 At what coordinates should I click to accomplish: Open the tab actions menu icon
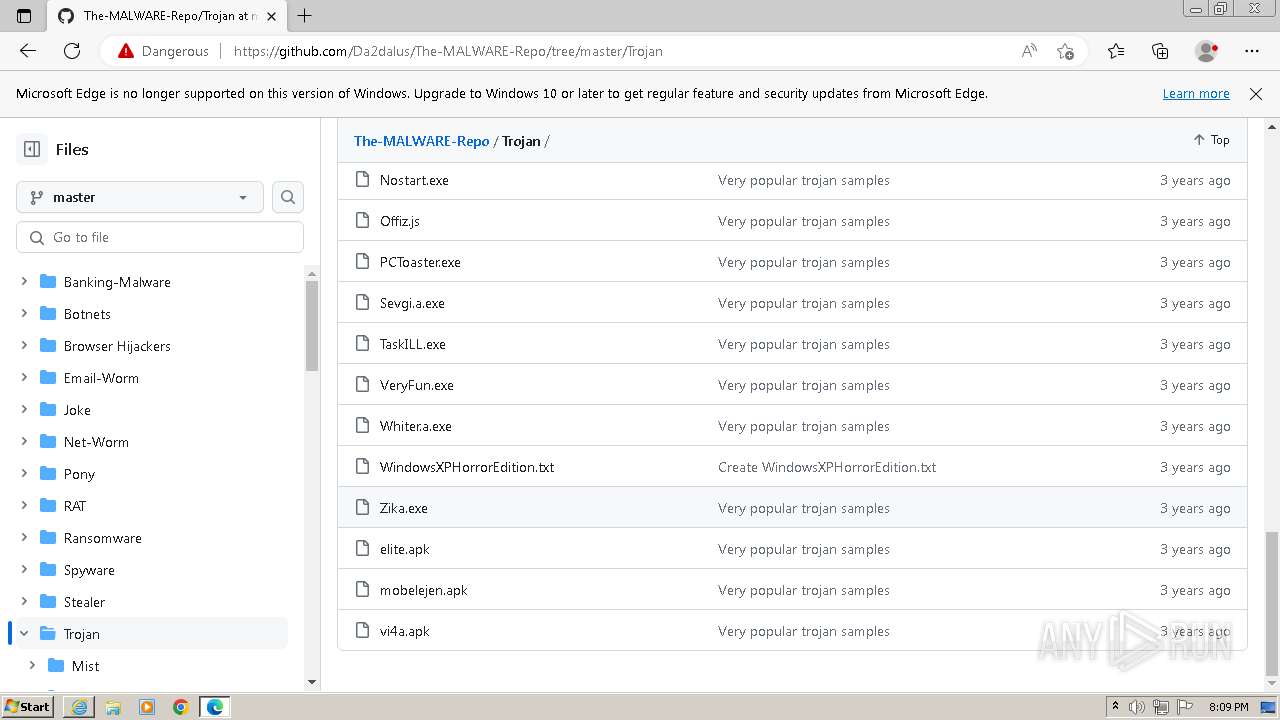[24, 16]
